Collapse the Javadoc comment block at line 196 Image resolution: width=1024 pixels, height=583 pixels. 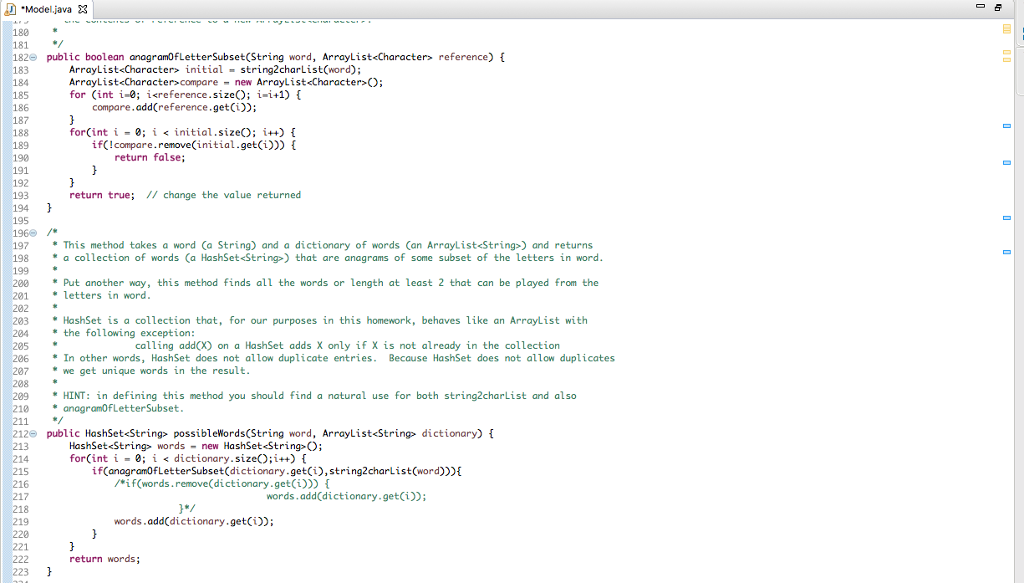(32, 232)
